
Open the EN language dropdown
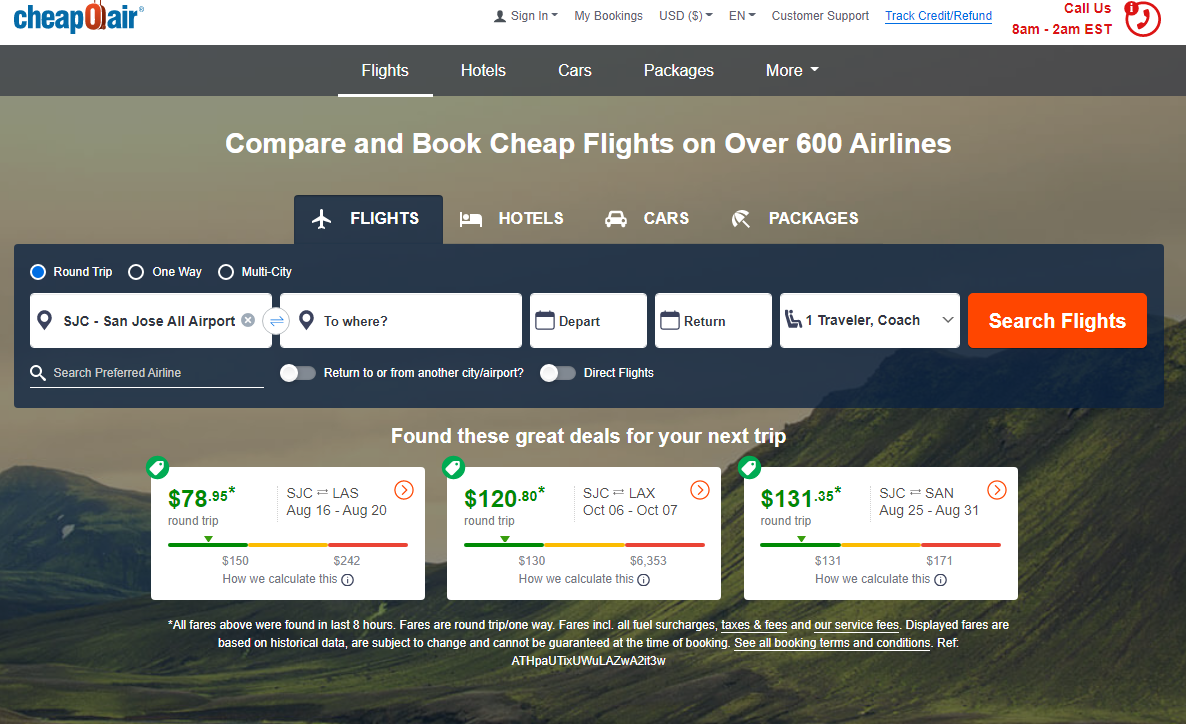[742, 16]
